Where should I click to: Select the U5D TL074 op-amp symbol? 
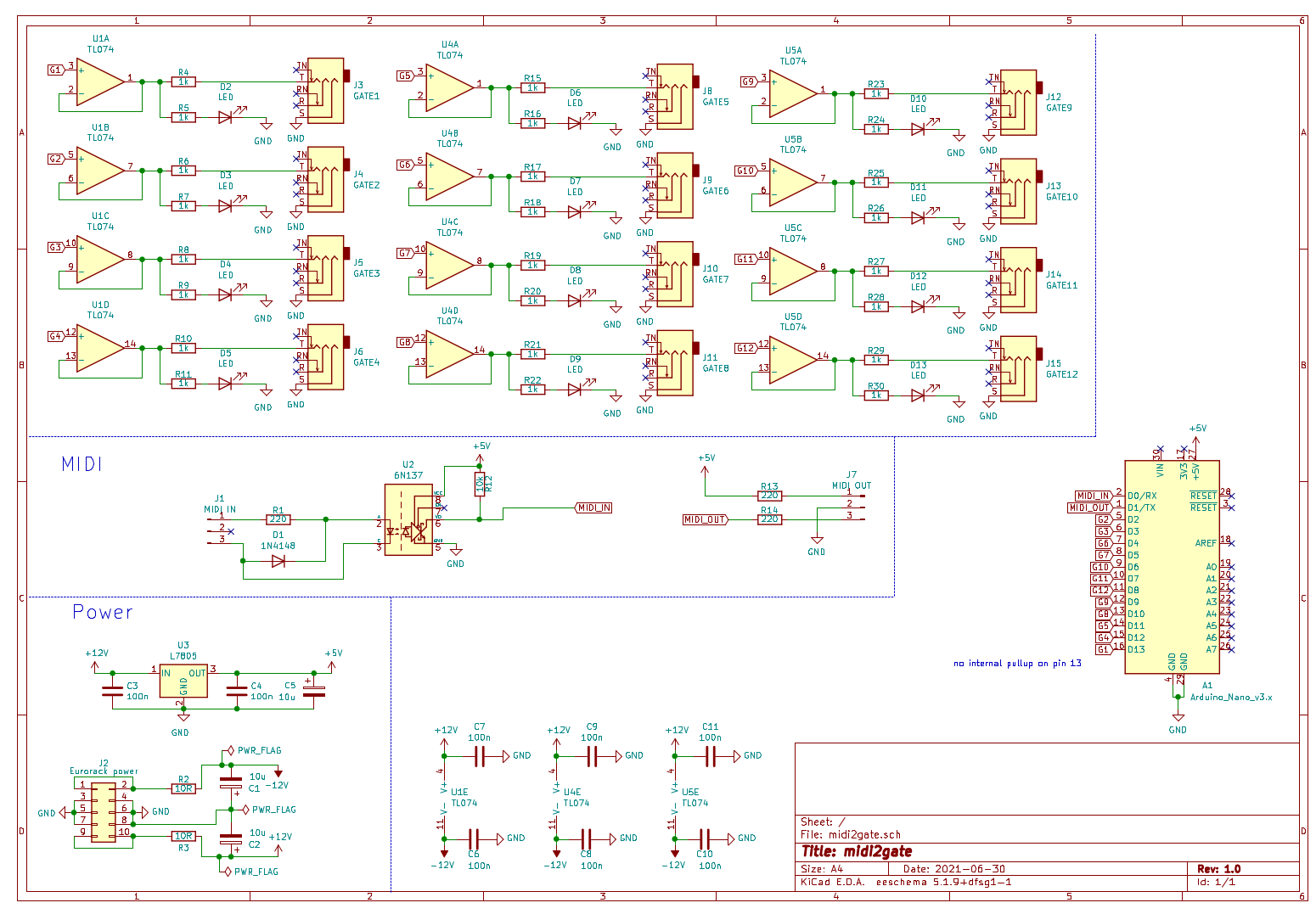[x=793, y=360]
